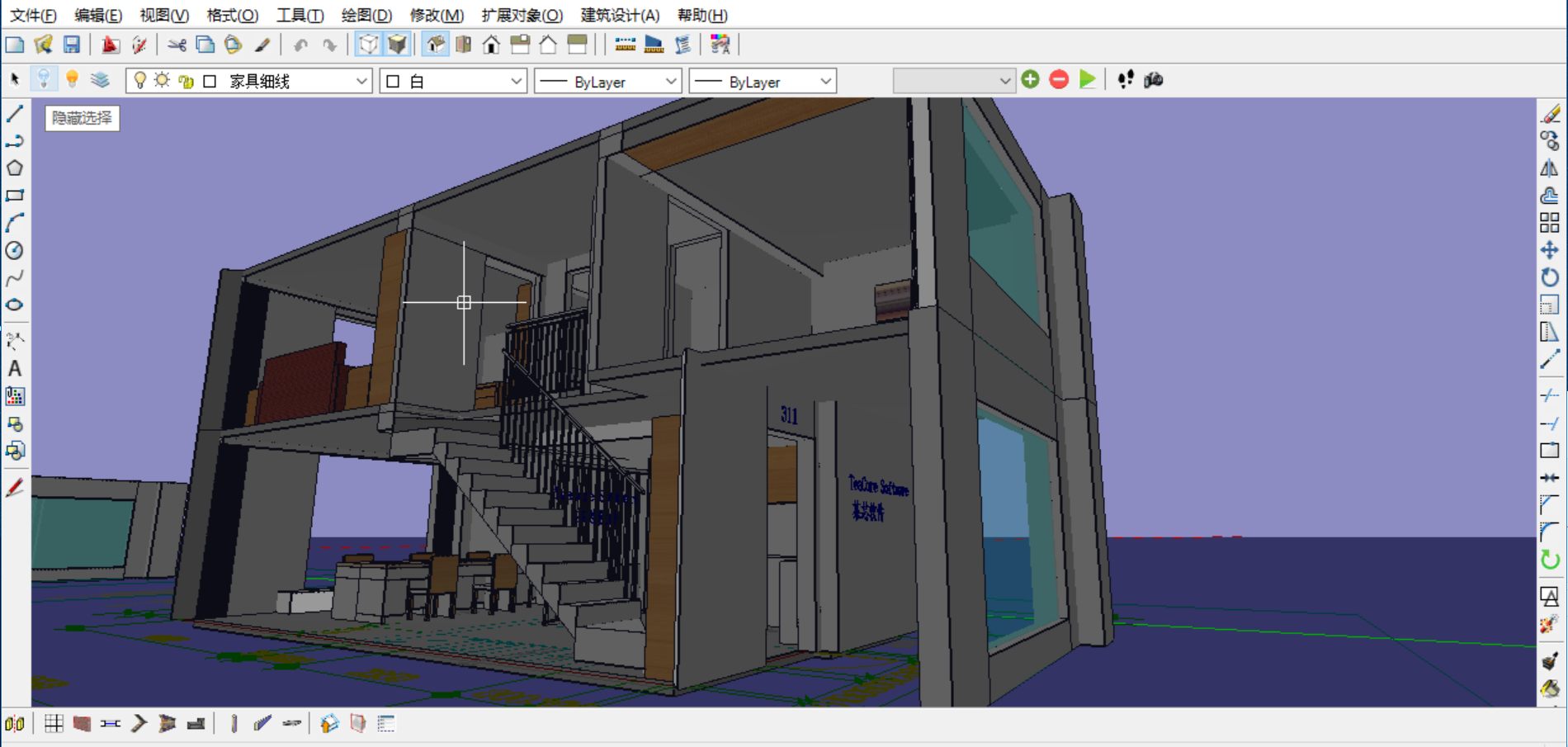Select the Line draw tool

(15, 114)
